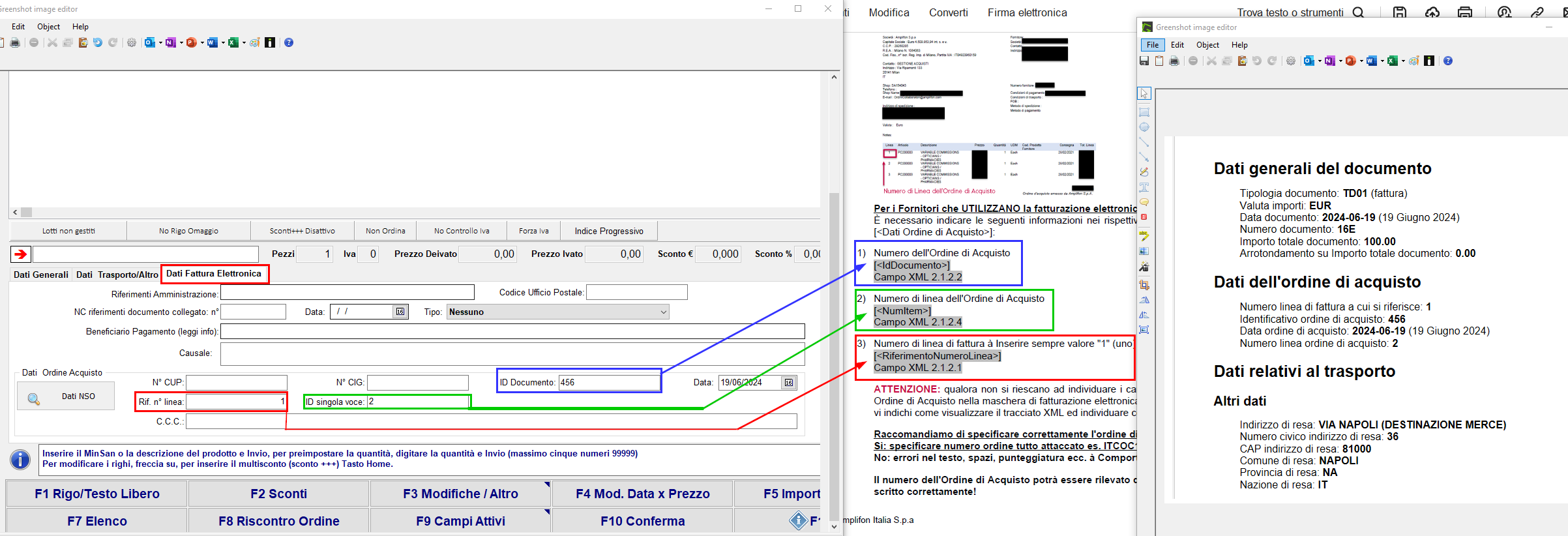
Task: Toggle the 'Non Ordina' option
Action: [x=385, y=231]
